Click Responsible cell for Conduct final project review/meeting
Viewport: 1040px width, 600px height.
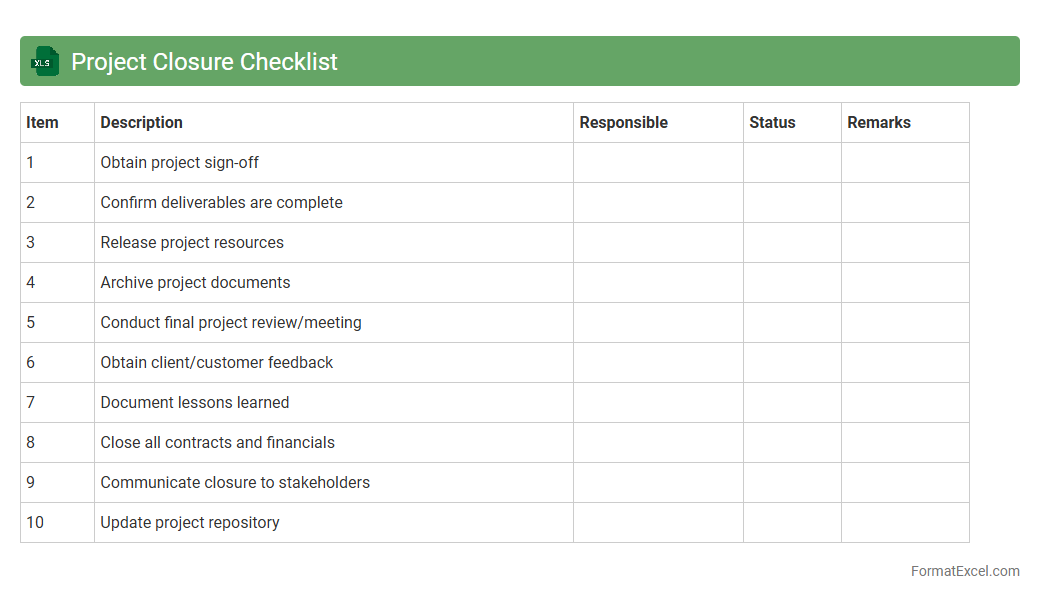click(658, 323)
